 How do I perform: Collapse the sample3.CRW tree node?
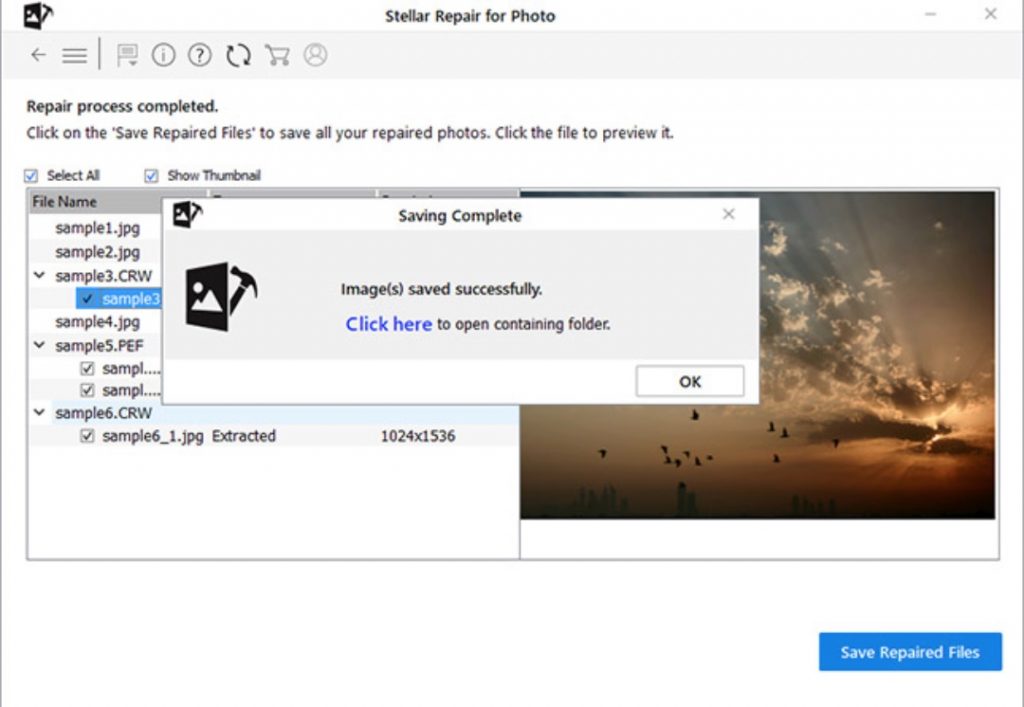39,276
